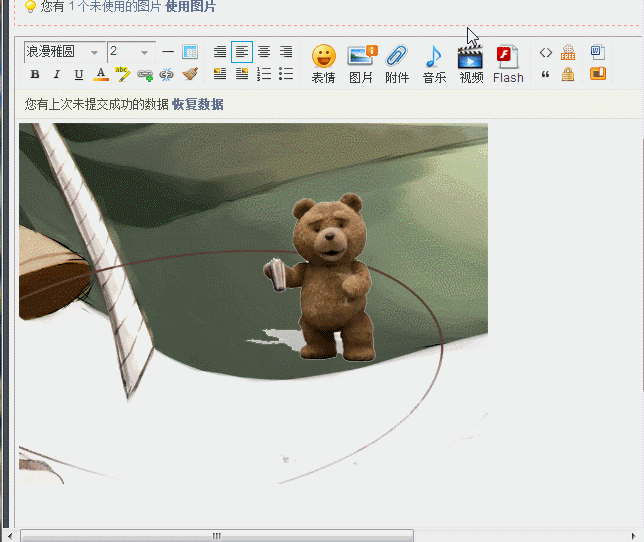The width and height of the screenshot is (644, 542).
Task: Float the image left with text wrap
Action: point(220,74)
